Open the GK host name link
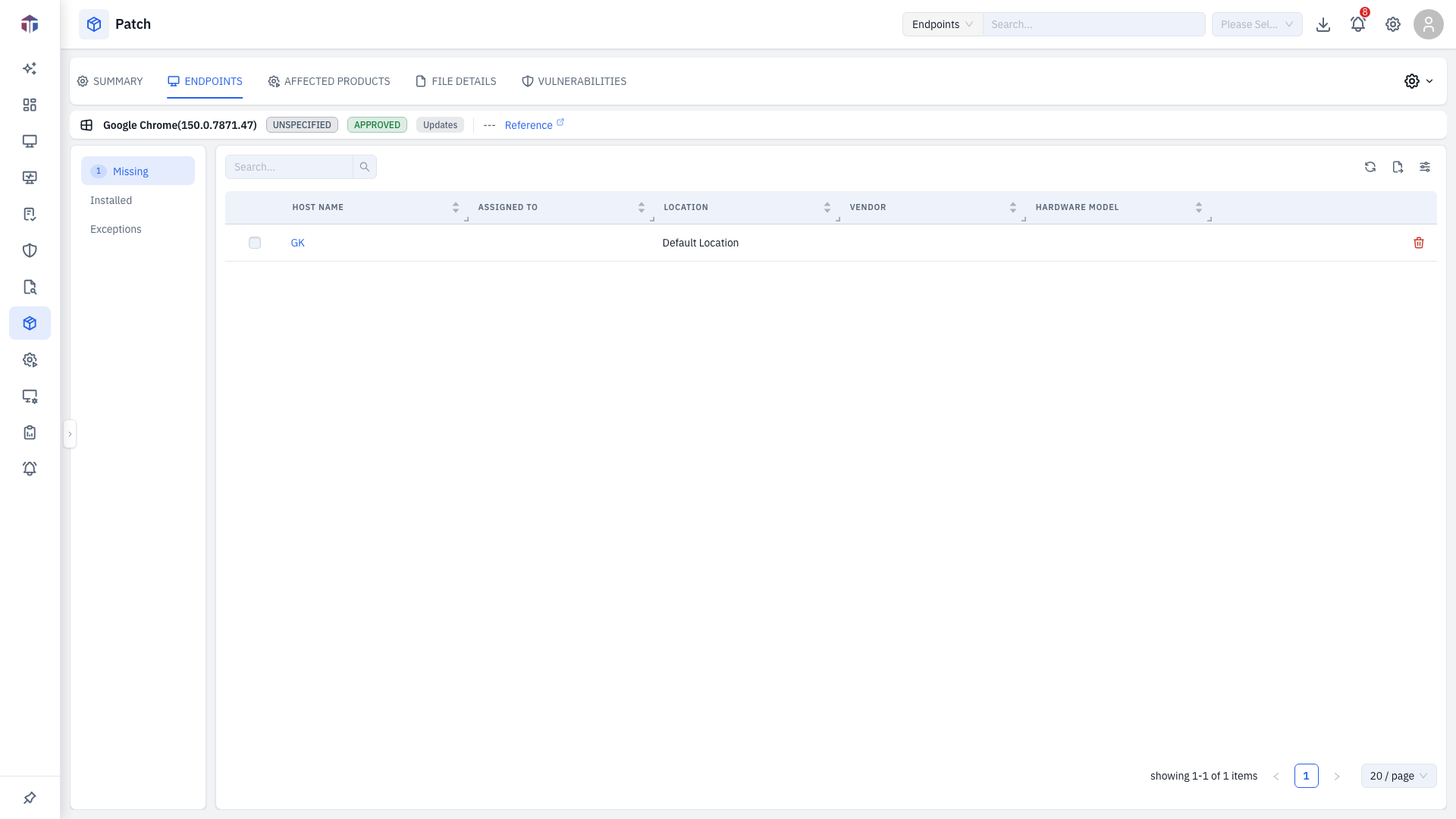The image size is (1456, 819). [298, 243]
